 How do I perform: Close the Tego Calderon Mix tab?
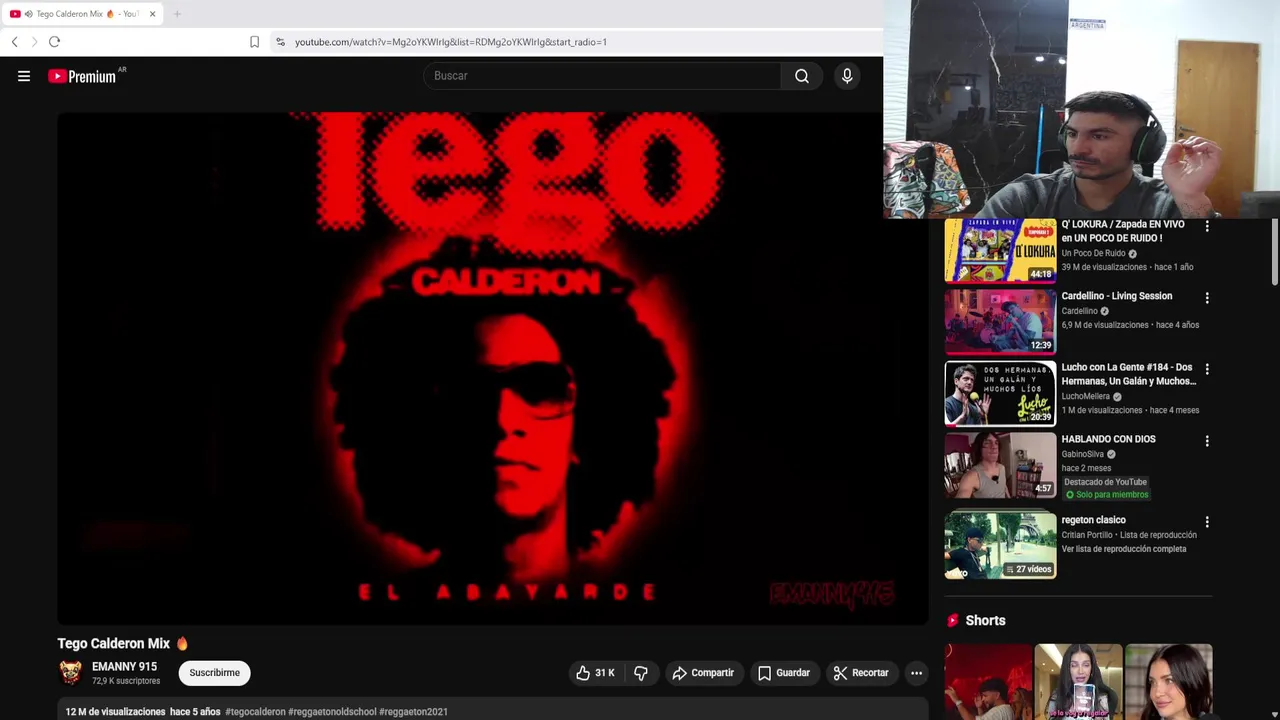(152, 14)
